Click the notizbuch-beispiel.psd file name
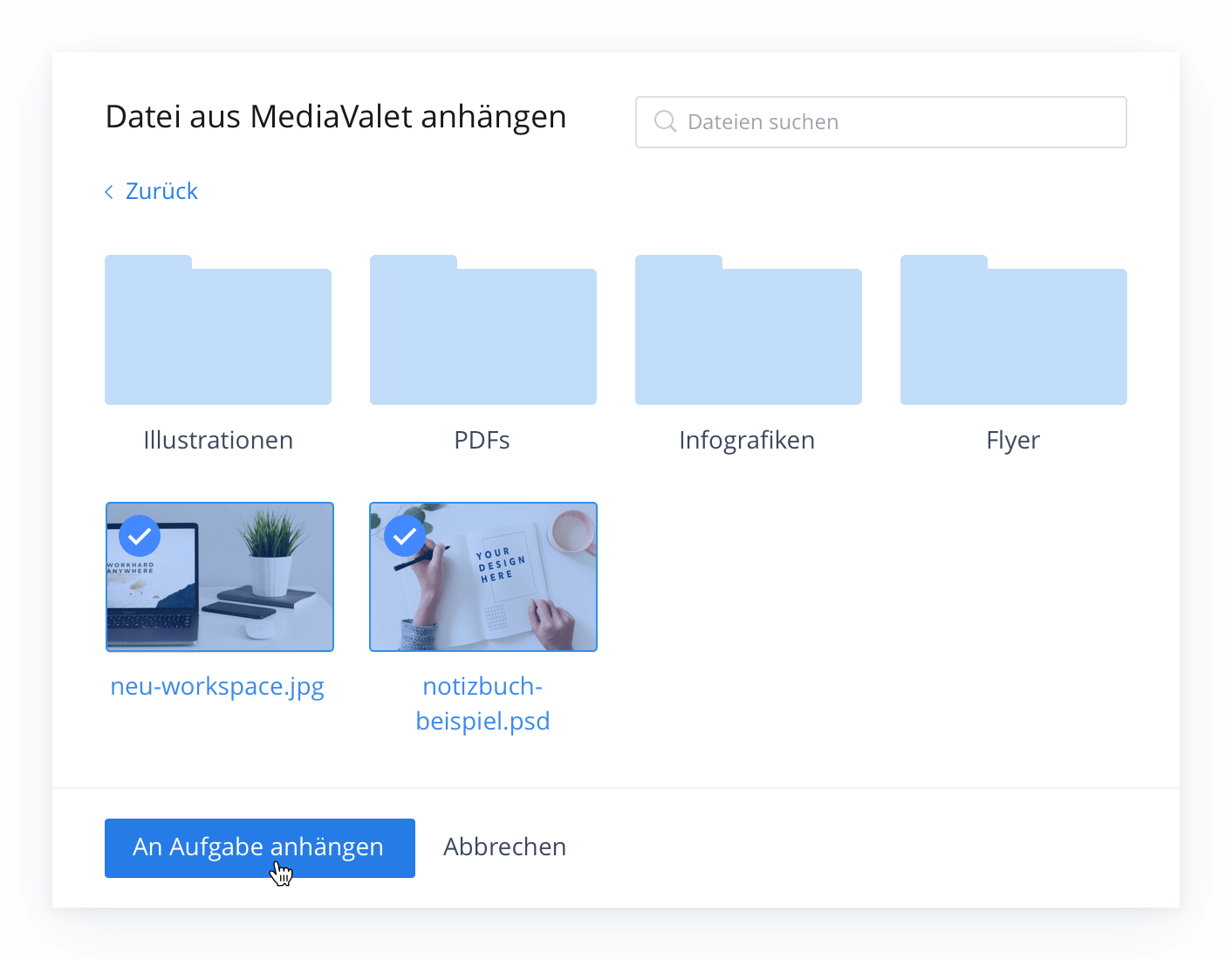The height and width of the screenshot is (960, 1232). coord(483,703)
